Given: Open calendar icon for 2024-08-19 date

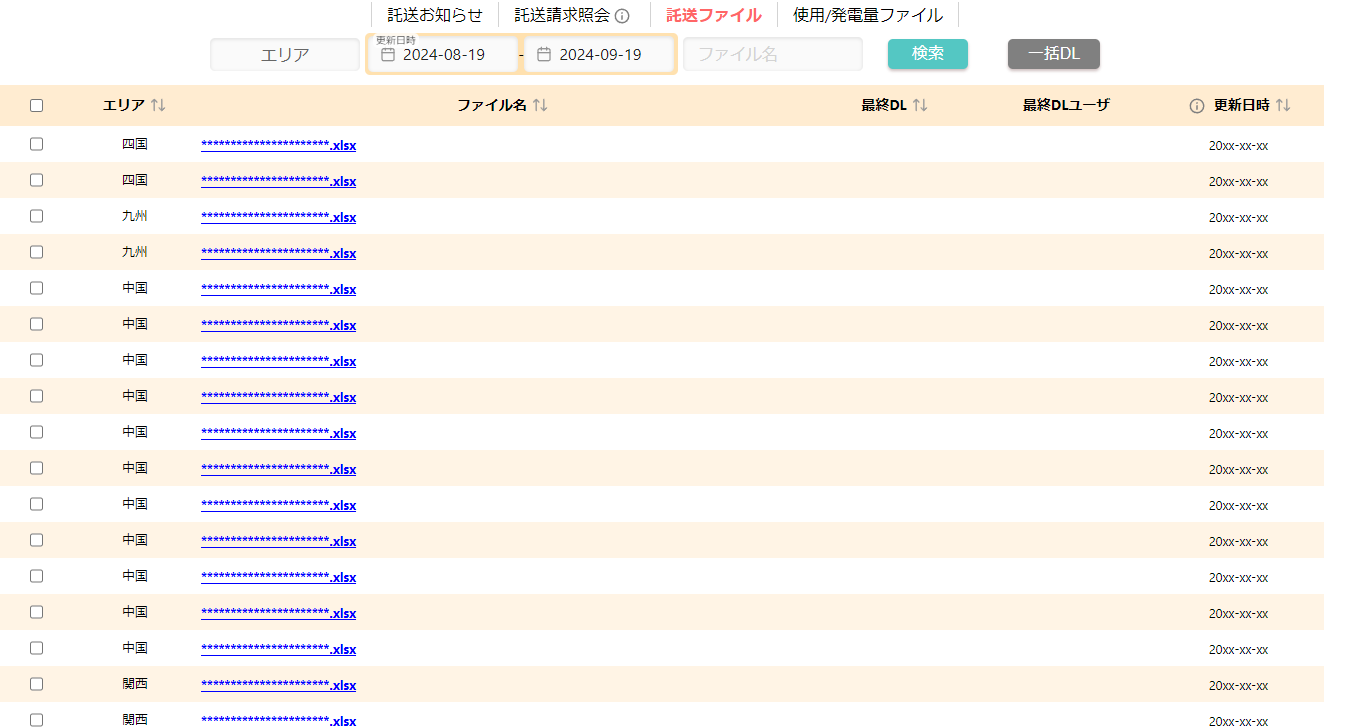Looking at the screenshot, I should 388,55.
